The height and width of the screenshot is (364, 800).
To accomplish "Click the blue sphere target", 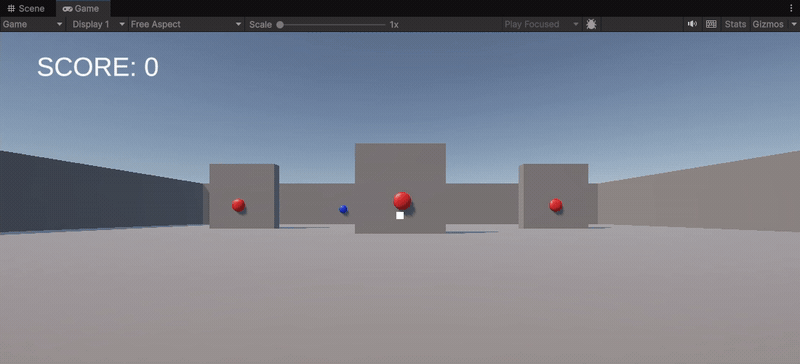I will 343,209.
